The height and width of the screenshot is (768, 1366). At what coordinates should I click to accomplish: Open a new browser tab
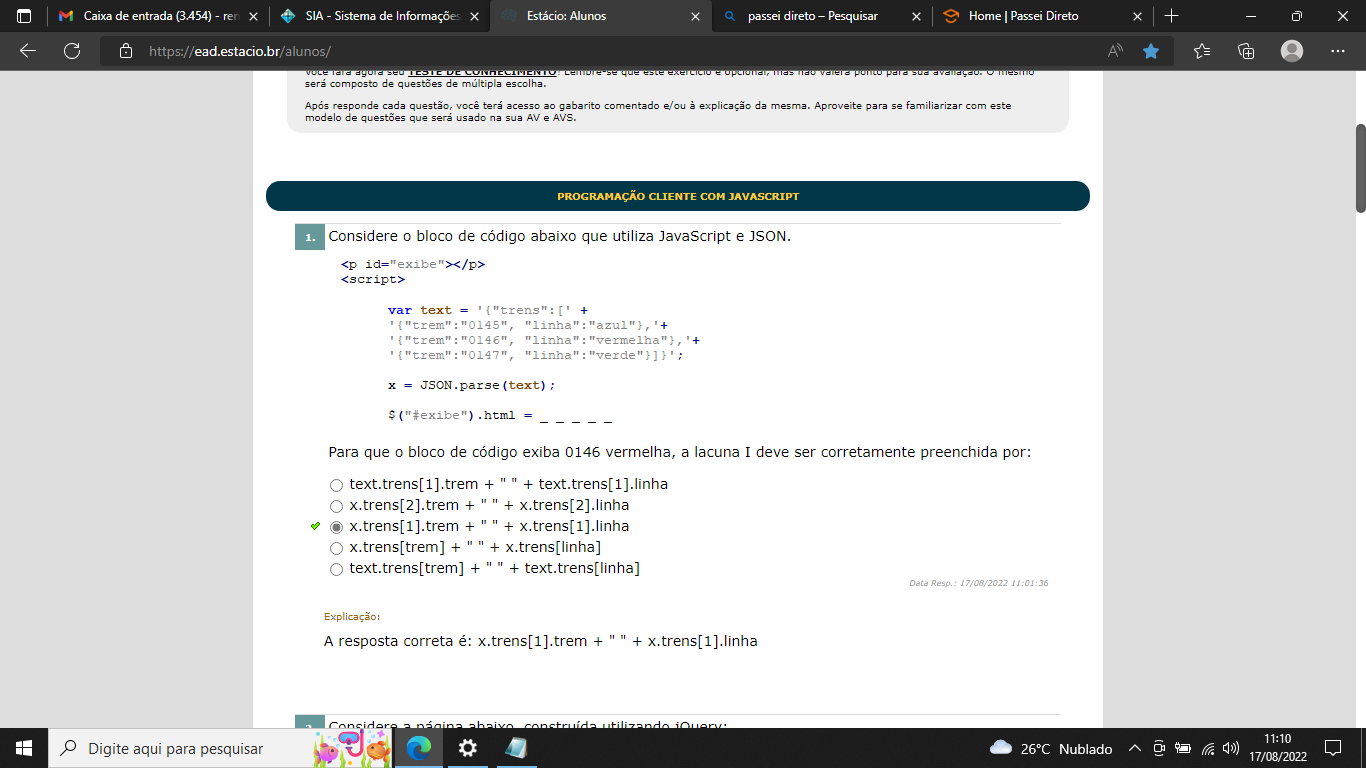click(x=1172, y=16)
